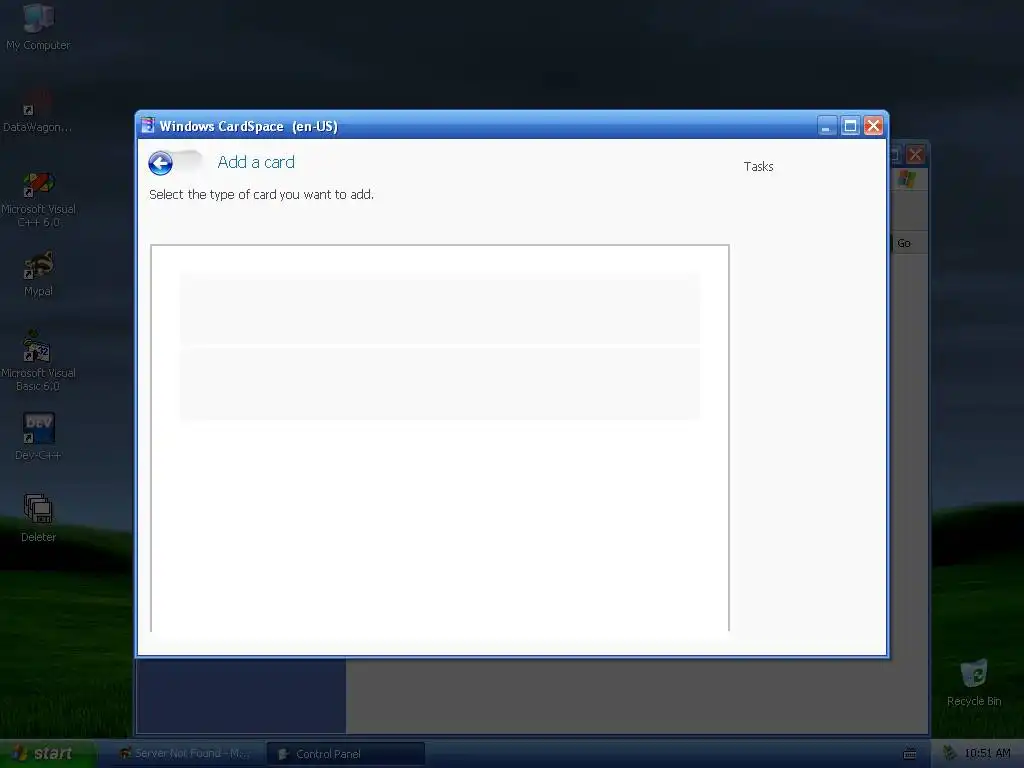This screenshot has width=1024, height=768.
Task: Go back using the blue arrow button
Action: (160, 163)
